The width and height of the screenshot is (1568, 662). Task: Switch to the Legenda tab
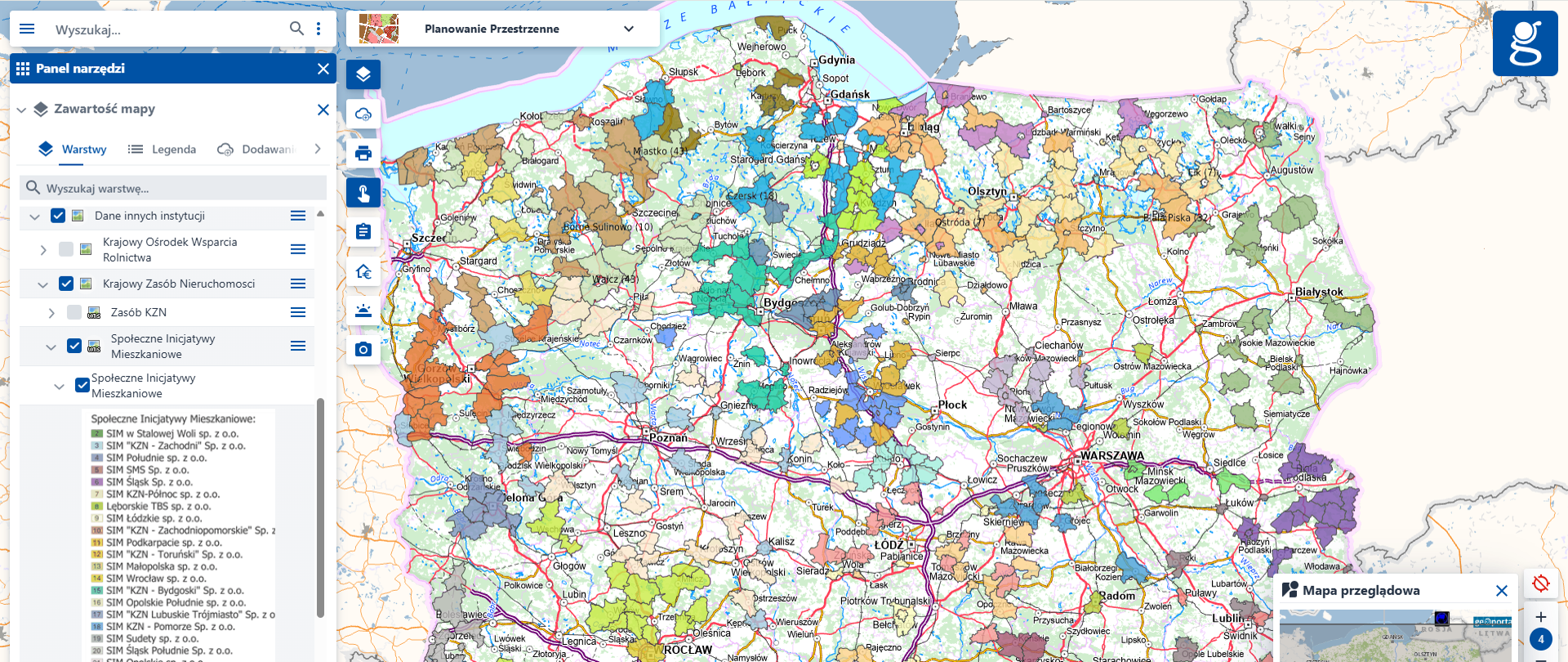162,150
